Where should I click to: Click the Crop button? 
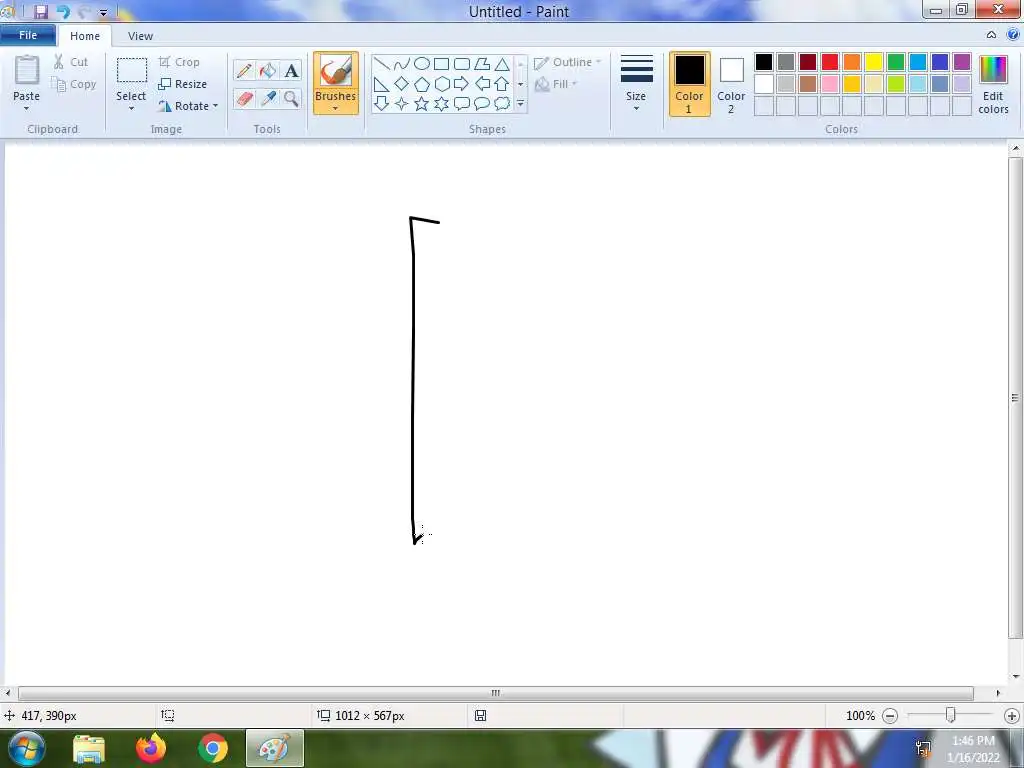(179, 62)
